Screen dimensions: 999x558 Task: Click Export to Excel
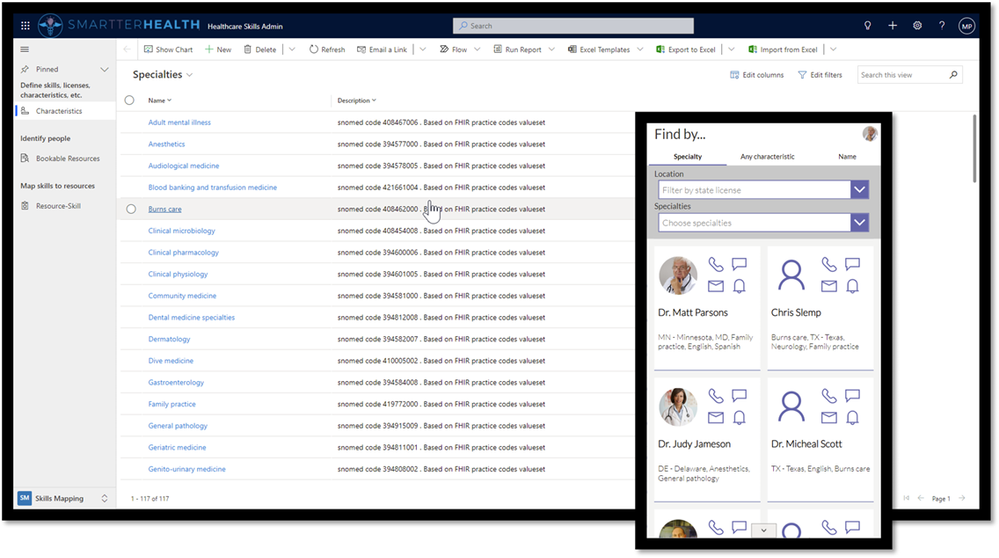pyautogui.click(x=686, y=49)
